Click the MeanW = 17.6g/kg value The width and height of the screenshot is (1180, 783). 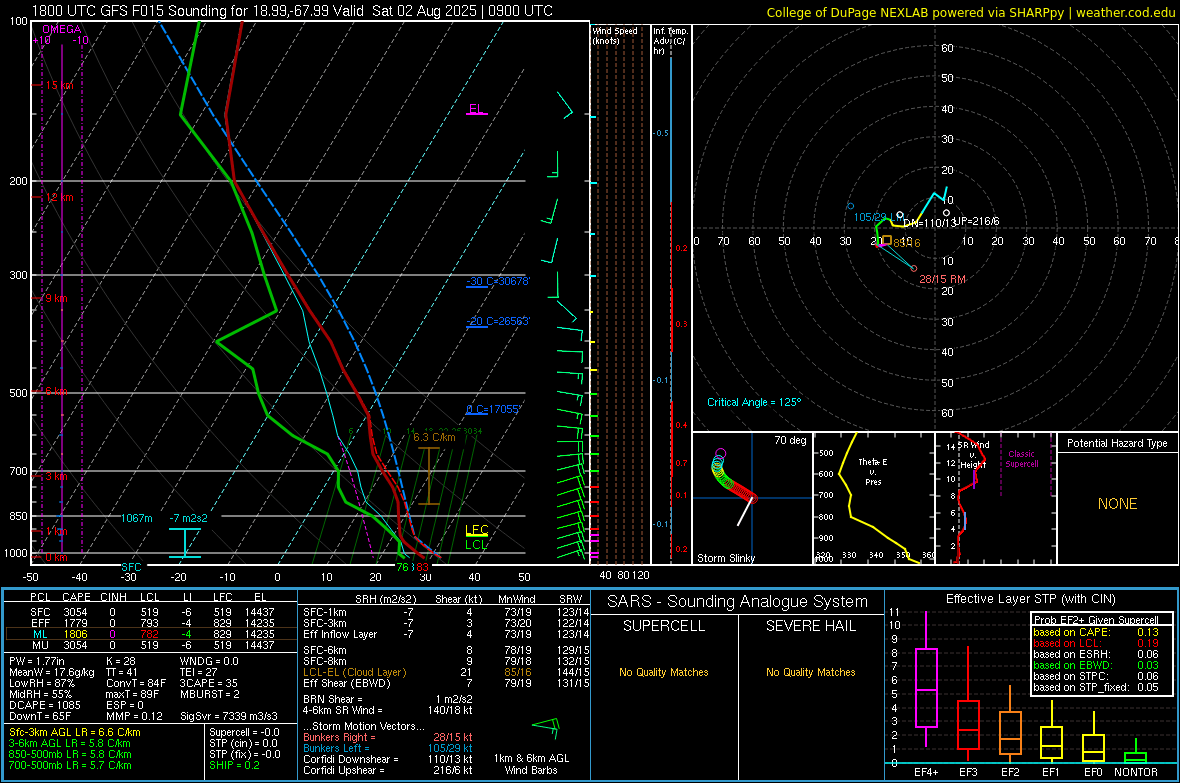tap(52, 672)
